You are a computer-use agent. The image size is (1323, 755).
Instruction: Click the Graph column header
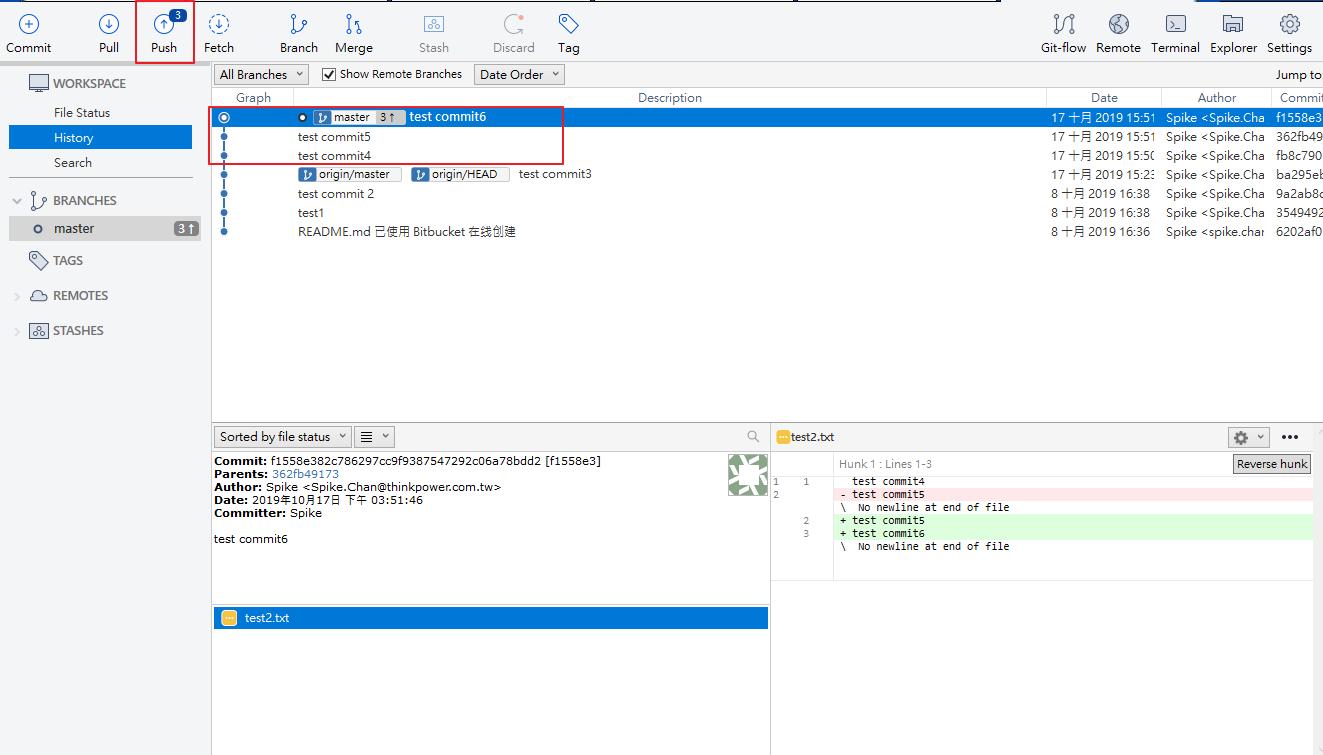(253, 97)
